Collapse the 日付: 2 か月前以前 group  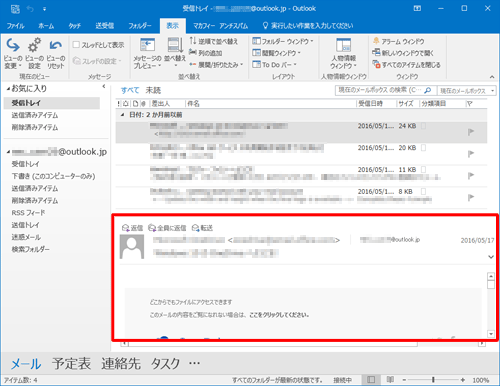point(122,115)
